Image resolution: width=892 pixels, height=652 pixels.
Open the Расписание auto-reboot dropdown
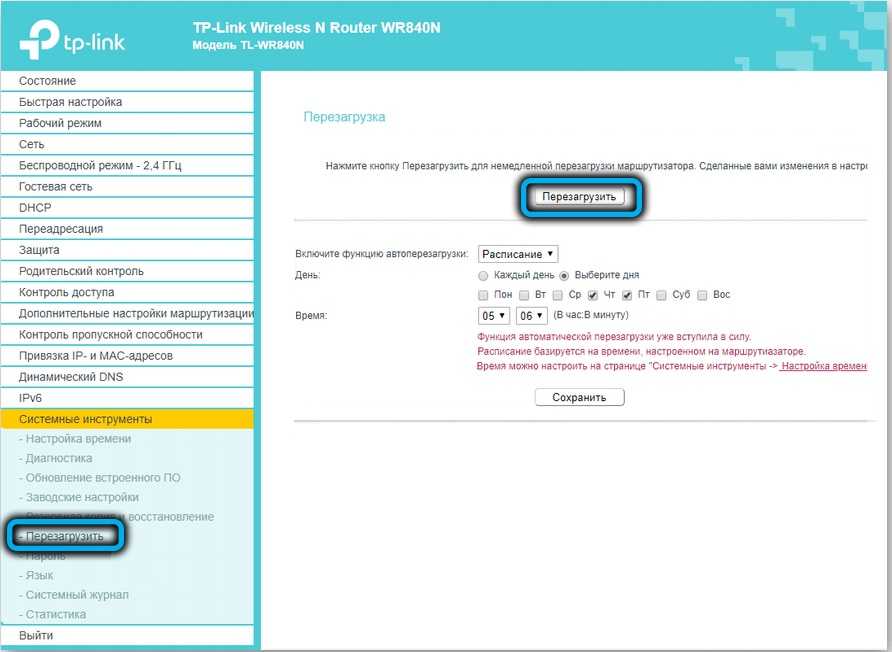518,254
